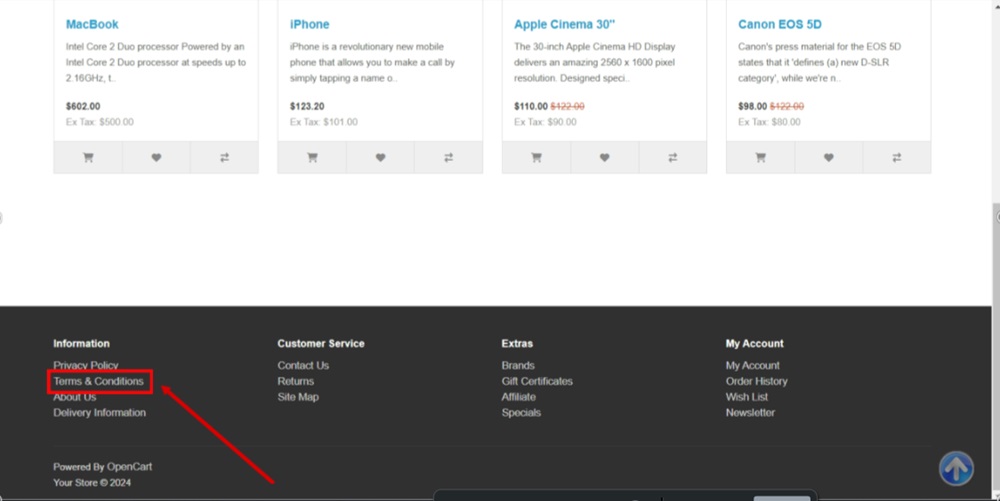Open the iPhone product title link
This screenshot has height=501, width=1000.
tap(309, 24)
